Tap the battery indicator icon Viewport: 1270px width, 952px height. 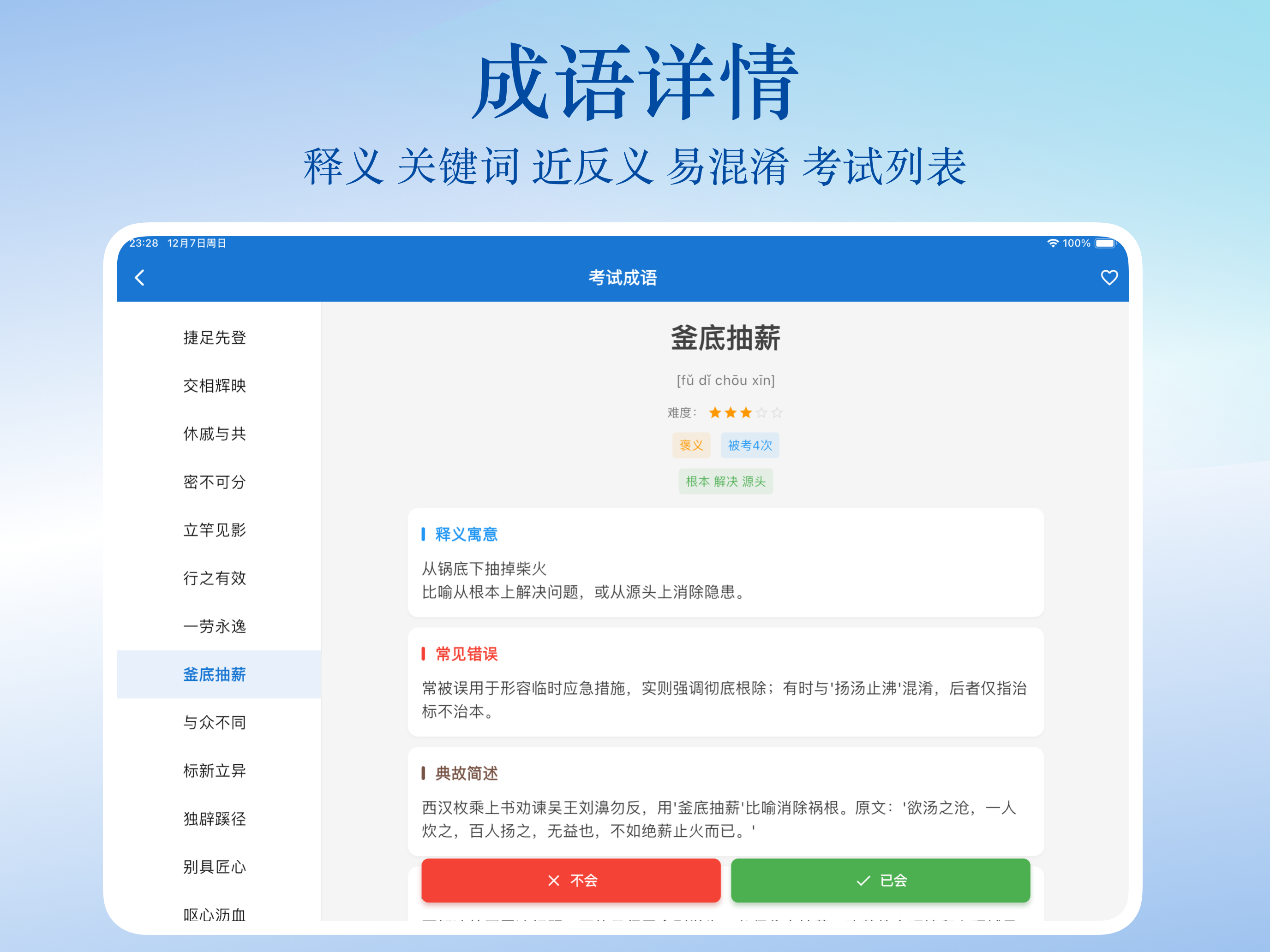(1105, 244)
